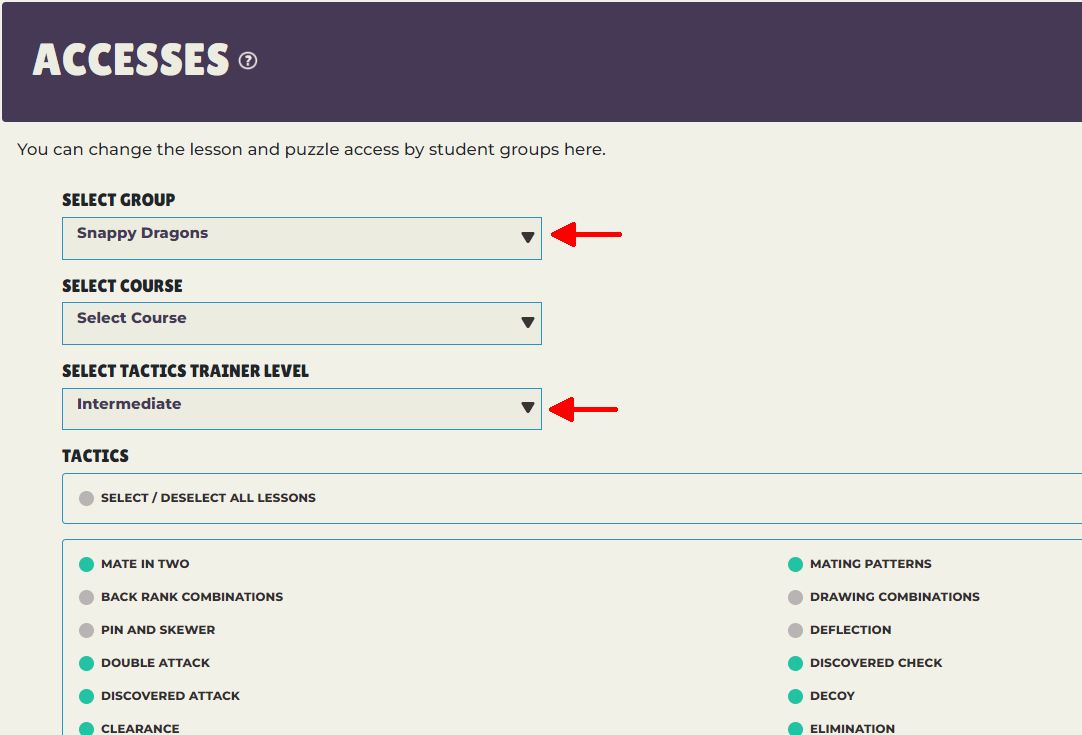Disable the Mate in Two lesson
This screenshot has width=1082, height=735.
click(87, 564)
